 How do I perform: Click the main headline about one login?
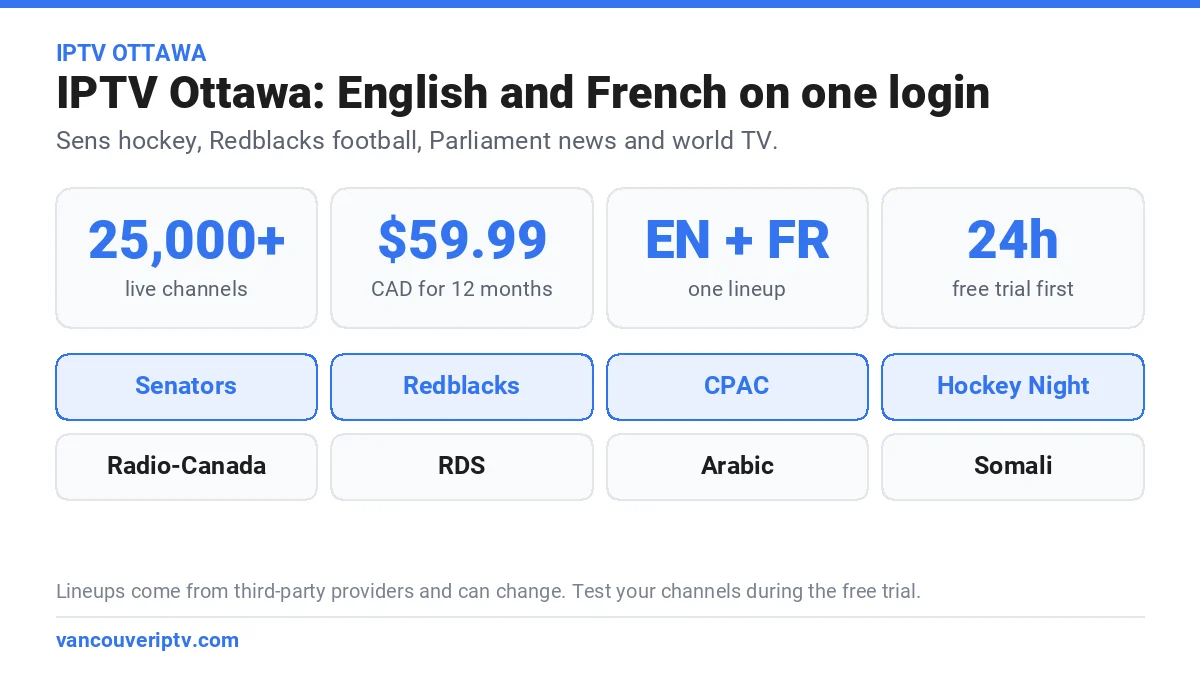coord(523,93)
